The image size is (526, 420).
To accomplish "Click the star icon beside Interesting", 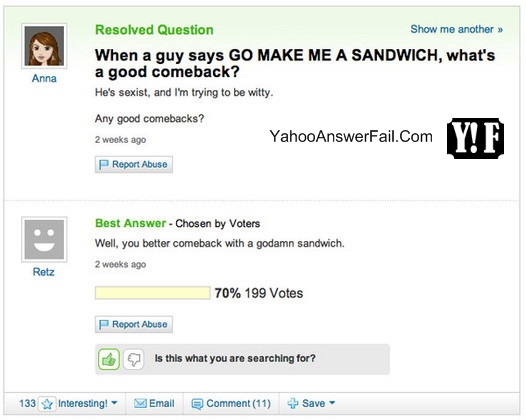I will pos(47,404).
